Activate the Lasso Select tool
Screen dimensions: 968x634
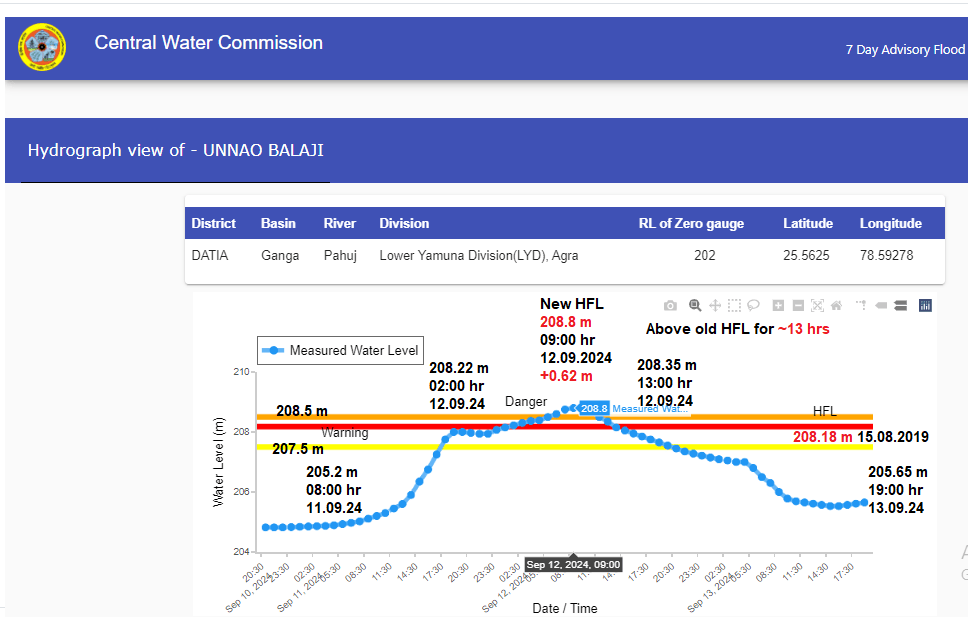click(753, 305)
